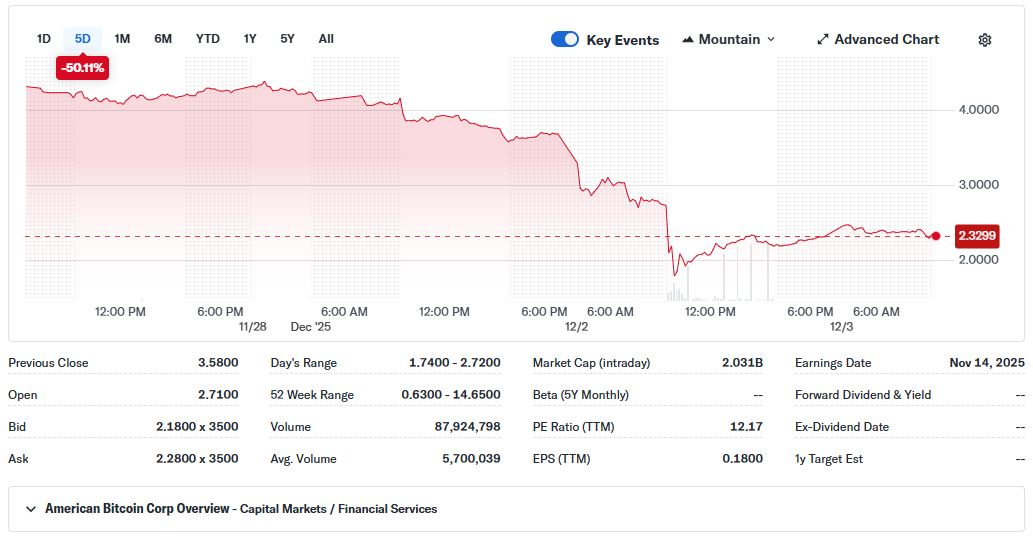Show the 1Y chart range
Screen dimensions: 1033x541
[250, 39]
